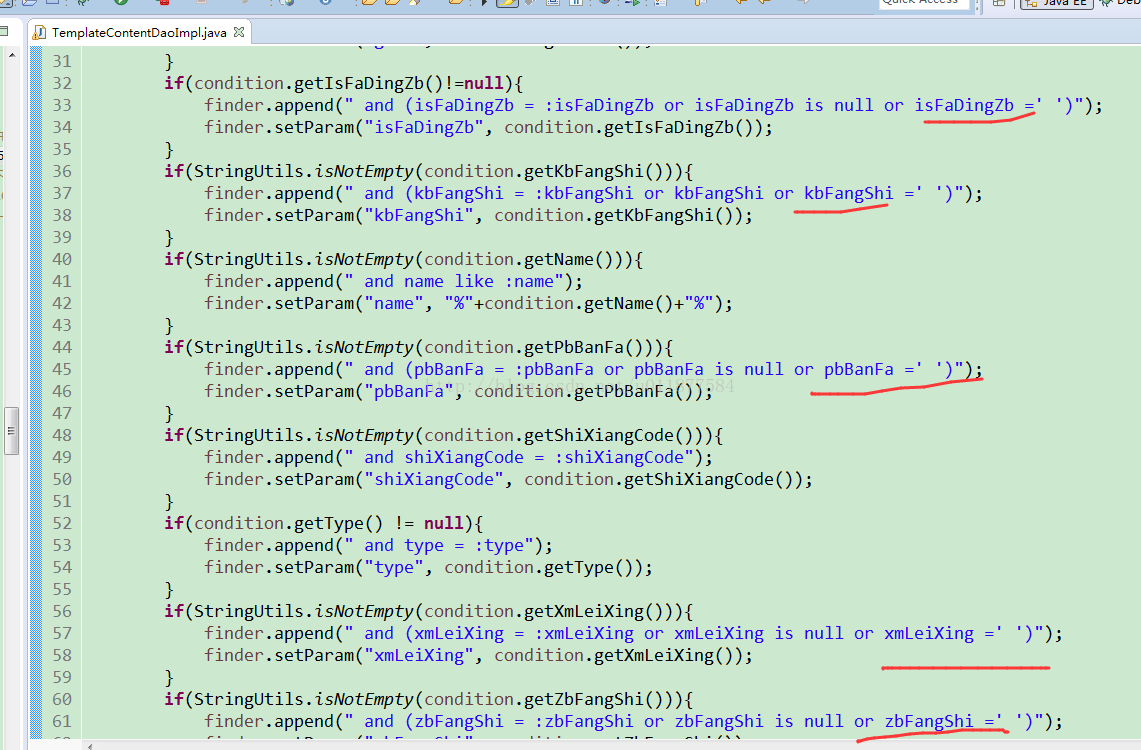Screen dimensions: 1141x750
Task: Click the "type" string in setParam line 54
Action: [x=394, y=567]
